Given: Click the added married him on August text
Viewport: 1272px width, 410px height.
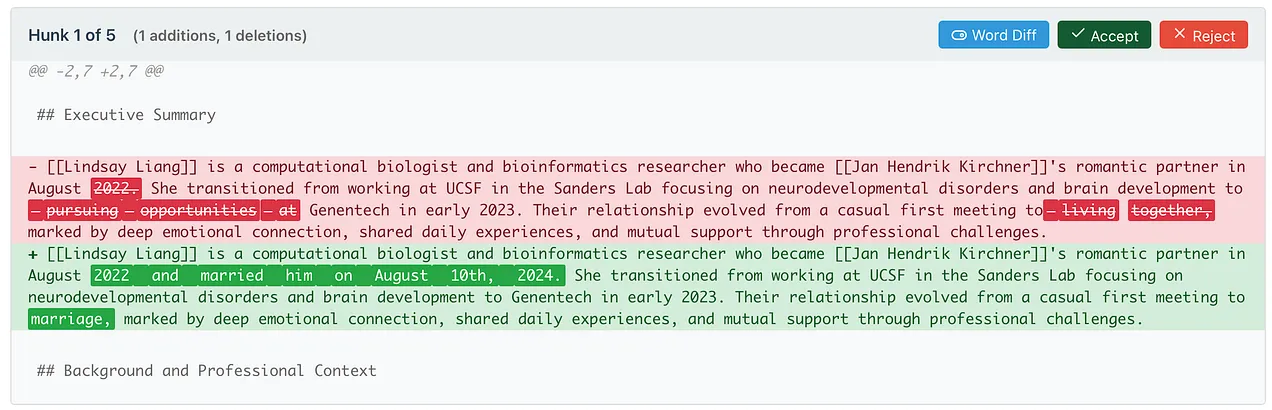Looking at the screenshot, I should click(328, 276).
